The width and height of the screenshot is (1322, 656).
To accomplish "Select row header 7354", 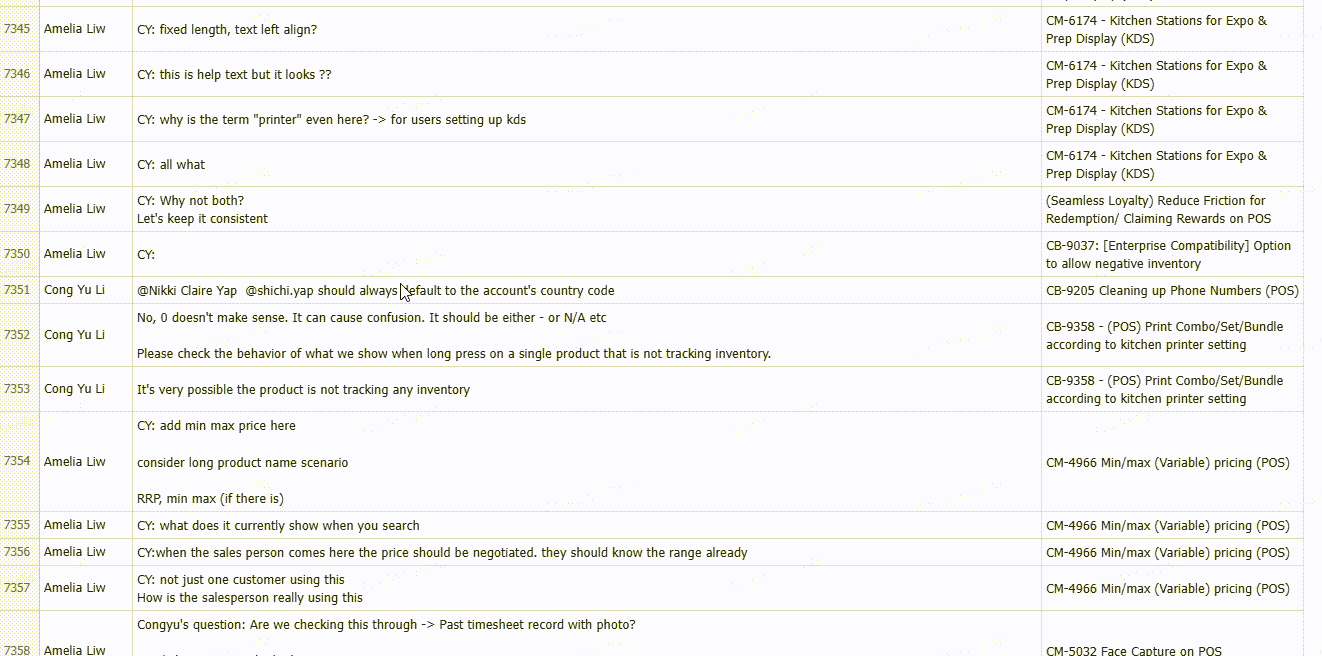I will click(x=18, y=461).
